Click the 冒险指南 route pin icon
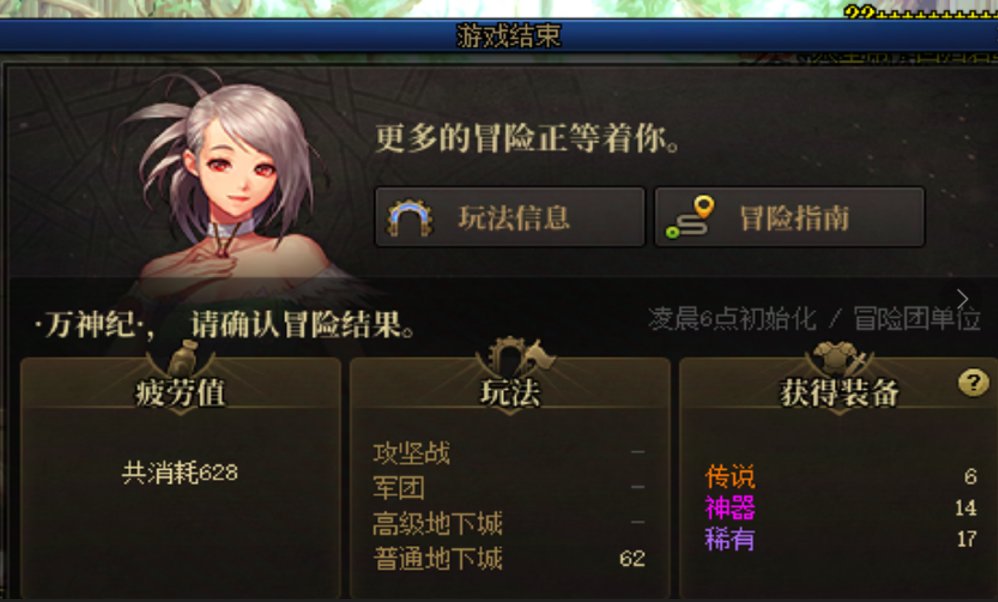998x602 pixels. coord(690,217)
